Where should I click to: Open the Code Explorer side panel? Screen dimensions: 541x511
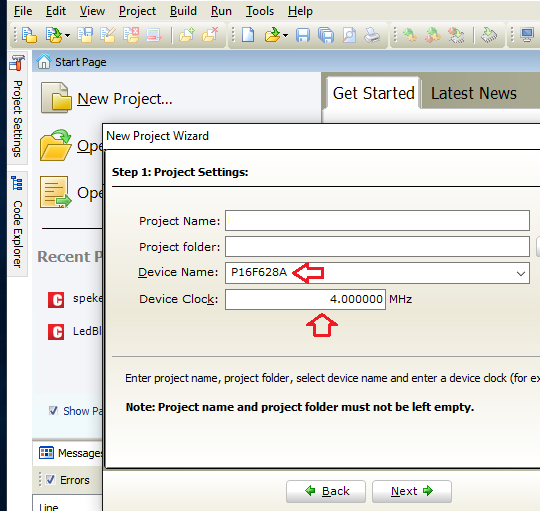click(17, 223)
